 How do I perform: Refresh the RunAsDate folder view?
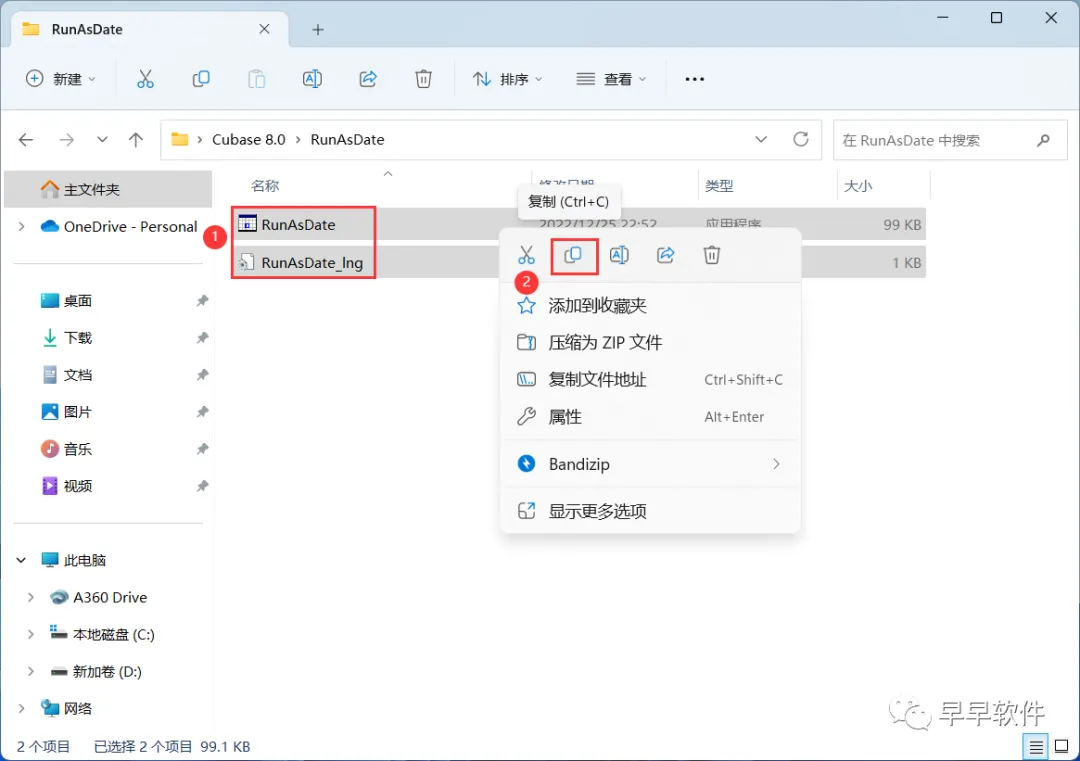800,140
